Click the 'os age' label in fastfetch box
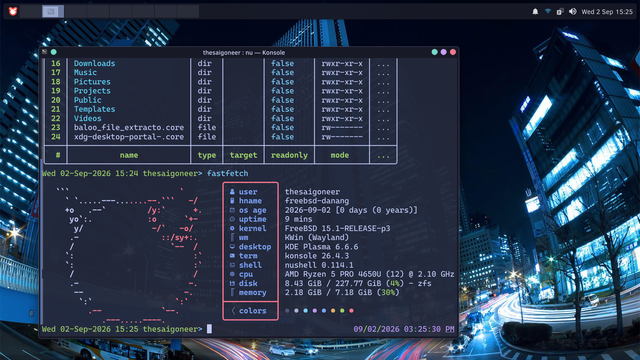The width and height of the screenshot is (640, 360). [253, 210]
